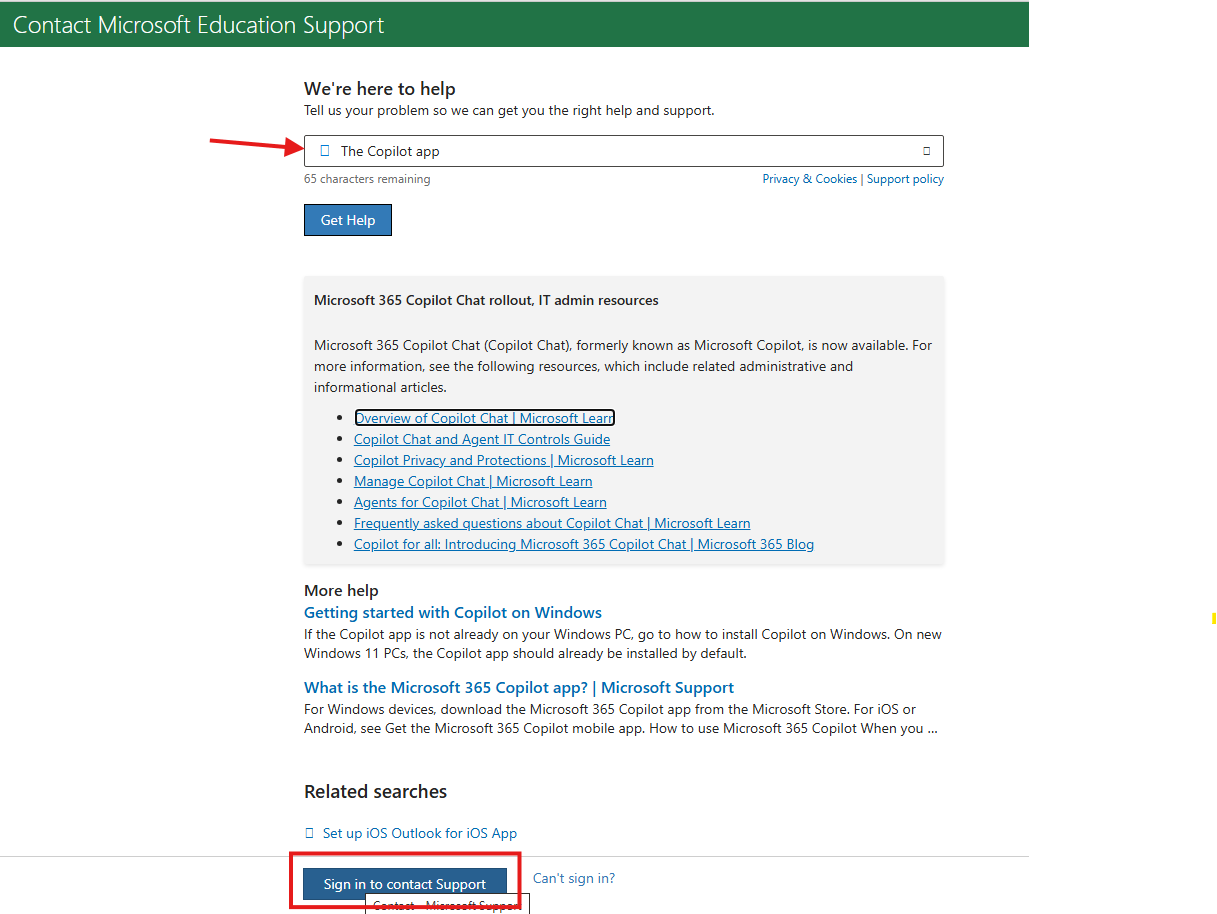This screenshot has width=1217, height=914.
Task: Click Sign in to contact Support button
Action: 405,884
